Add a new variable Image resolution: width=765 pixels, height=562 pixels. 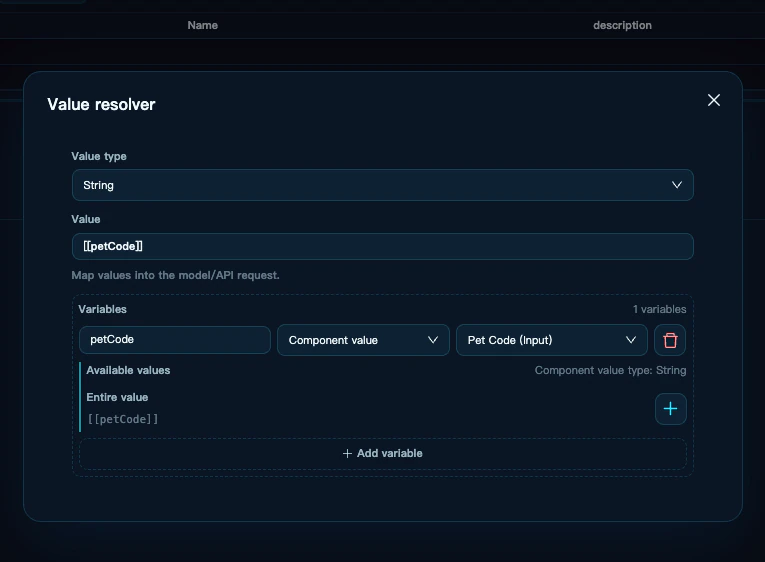(382, 454)
